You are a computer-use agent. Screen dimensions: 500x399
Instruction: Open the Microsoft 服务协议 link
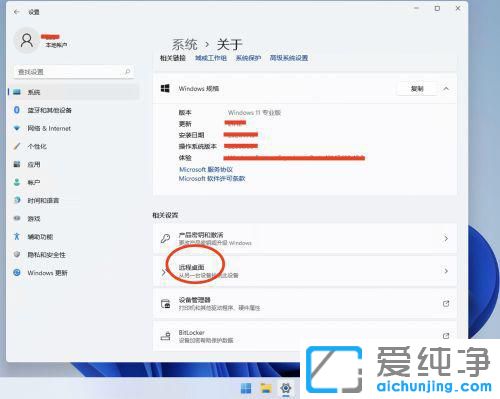(206, 169)
